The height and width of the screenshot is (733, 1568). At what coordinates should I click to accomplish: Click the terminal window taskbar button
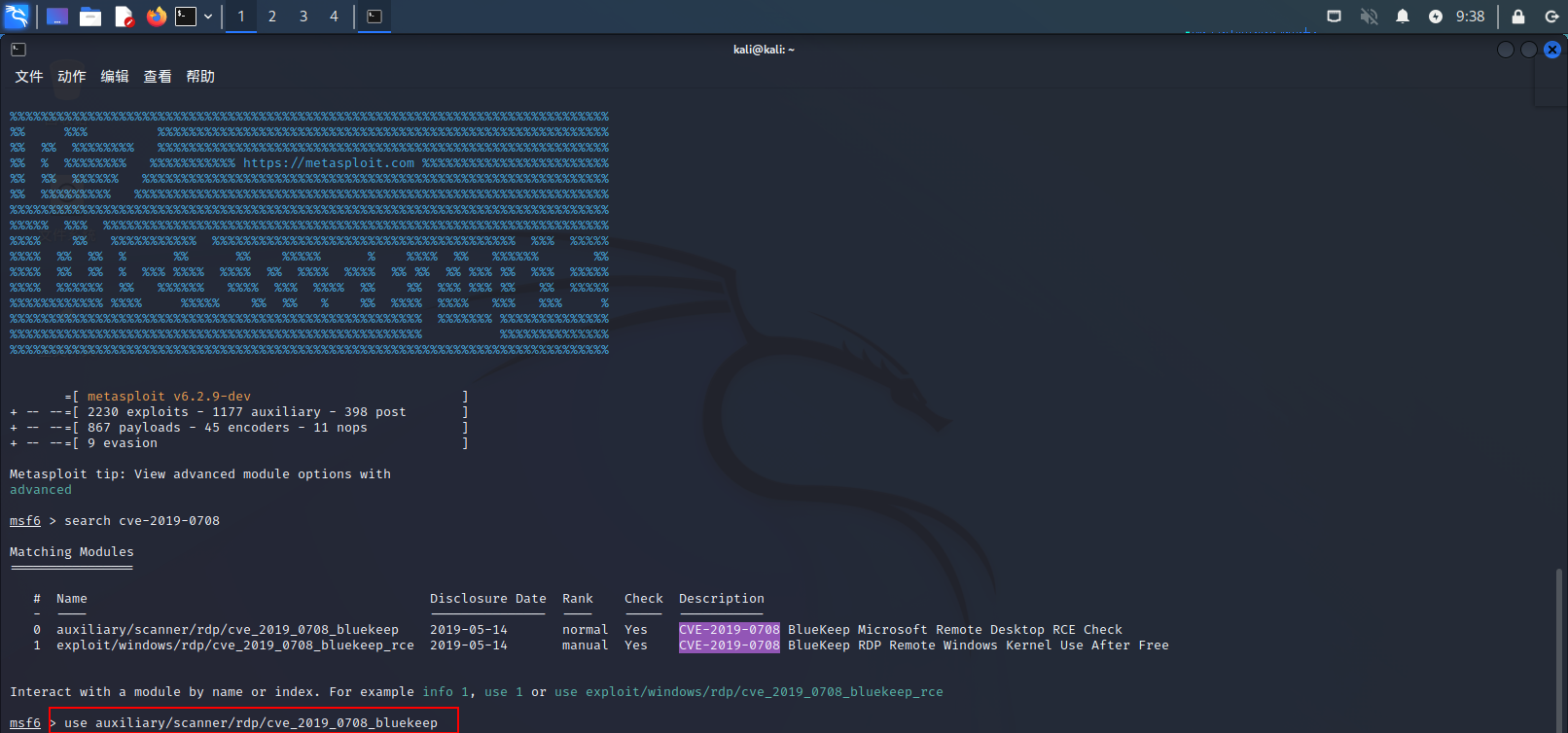click(x=374, y=17)
